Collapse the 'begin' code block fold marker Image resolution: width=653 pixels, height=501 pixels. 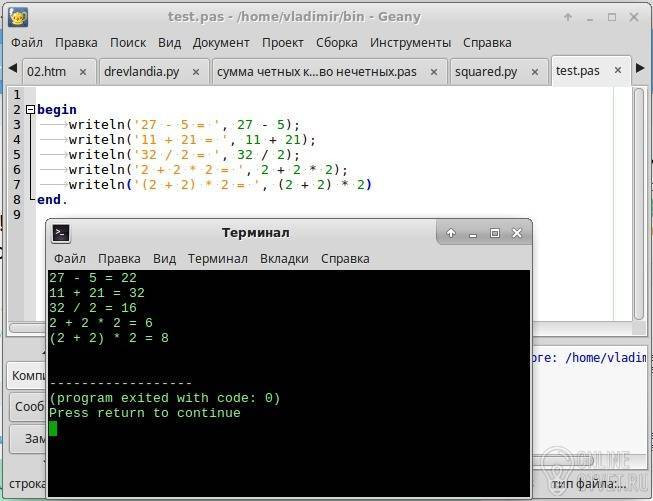[x=30, y=110]
